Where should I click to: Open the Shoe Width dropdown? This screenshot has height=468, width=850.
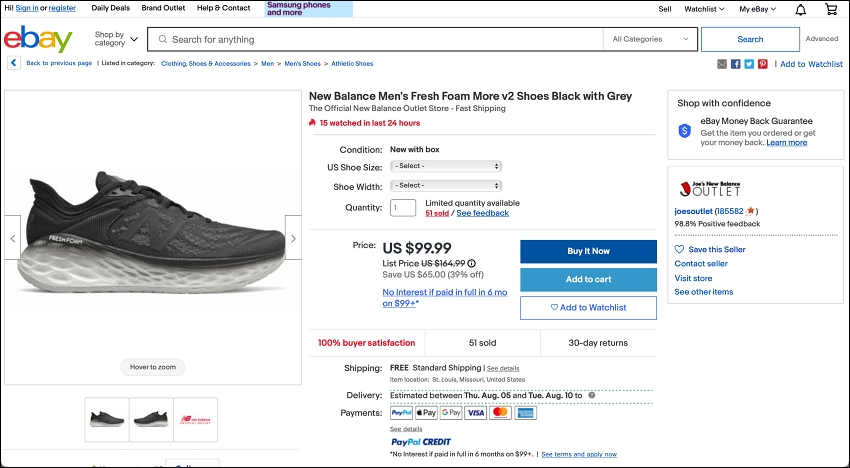(446, 185)
